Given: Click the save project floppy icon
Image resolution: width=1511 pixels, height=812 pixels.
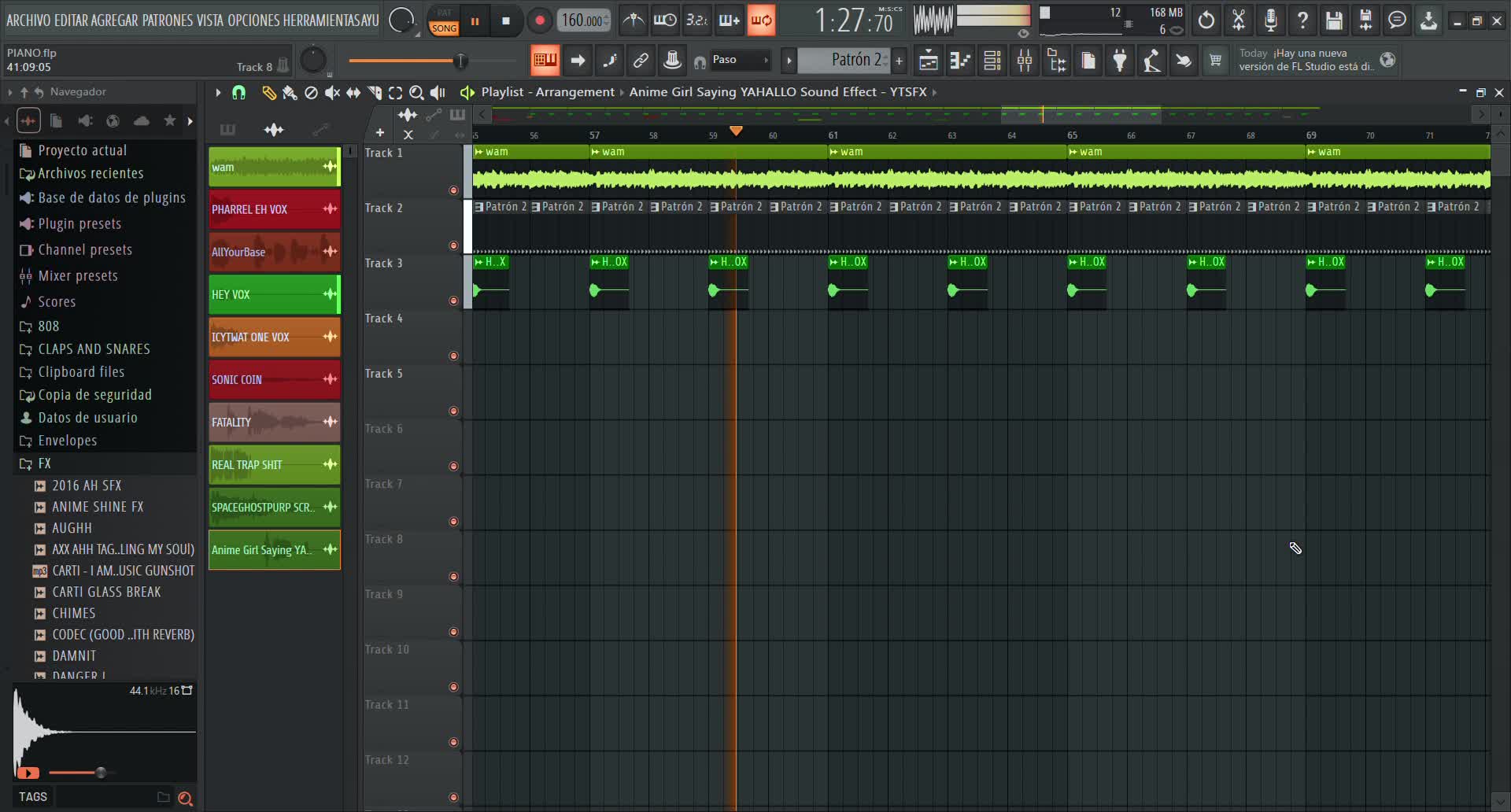Looking at the screenshot, I should tap(1334, 20).
